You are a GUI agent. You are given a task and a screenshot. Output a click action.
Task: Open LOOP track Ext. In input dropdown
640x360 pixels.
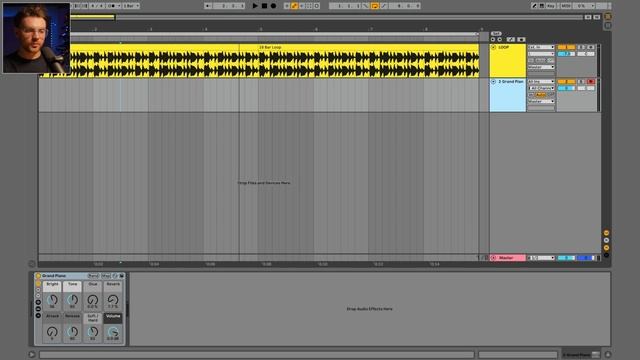click(x=541, y=47)
